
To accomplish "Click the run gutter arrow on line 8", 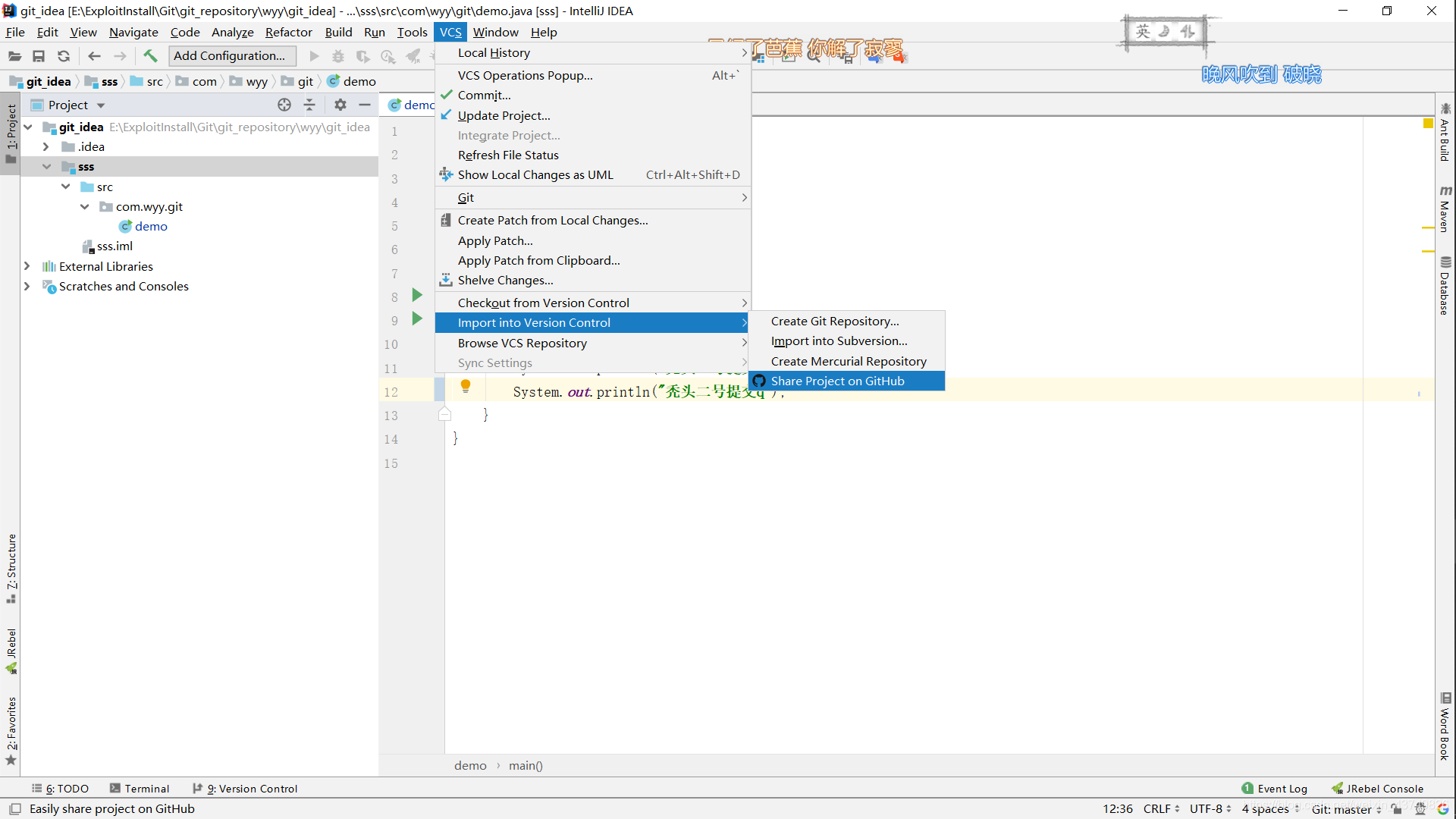I will (x=416, y=295).
